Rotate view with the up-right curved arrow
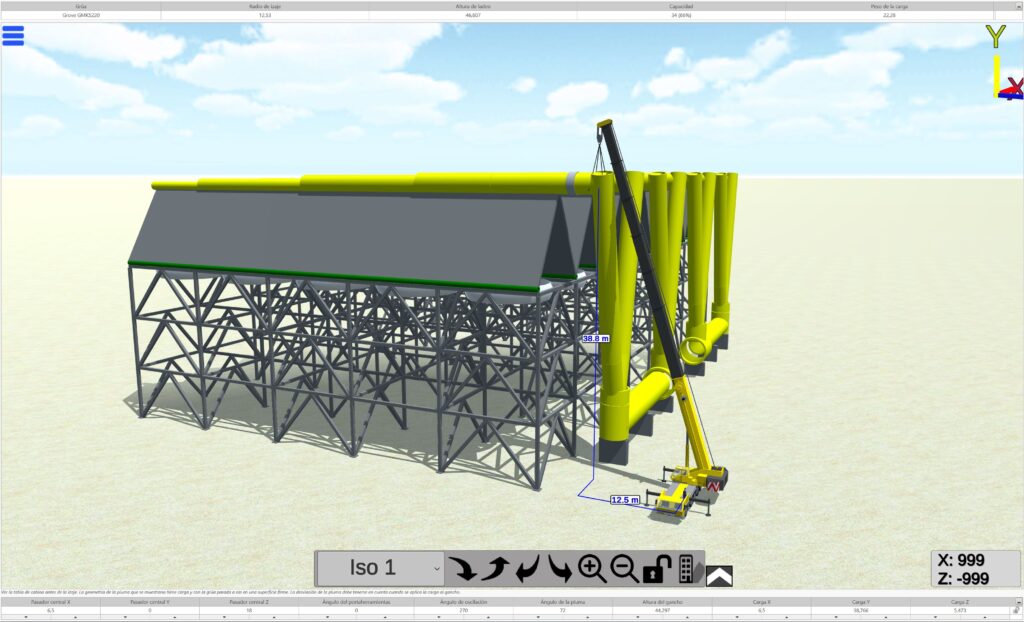The width and height of the screenshot is (1024, 622). [x=496, y=568]
